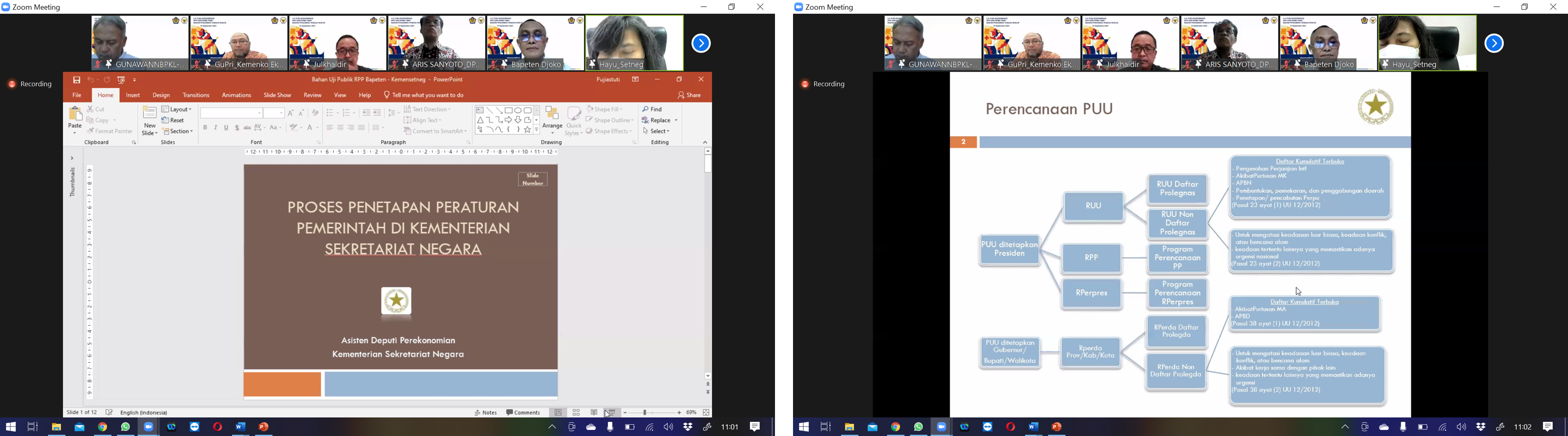Open the Select dropdown in Editing group

click(657, 131)
